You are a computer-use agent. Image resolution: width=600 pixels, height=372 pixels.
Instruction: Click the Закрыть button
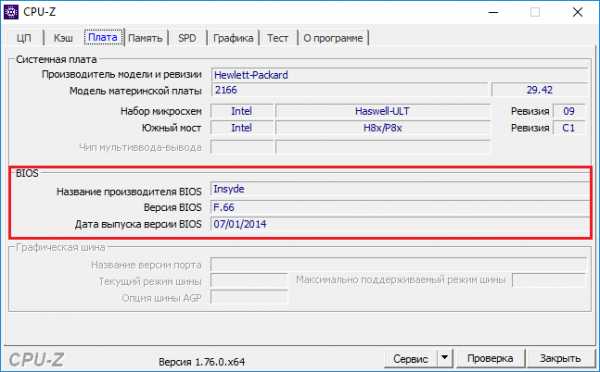click(x=560, y=358)
